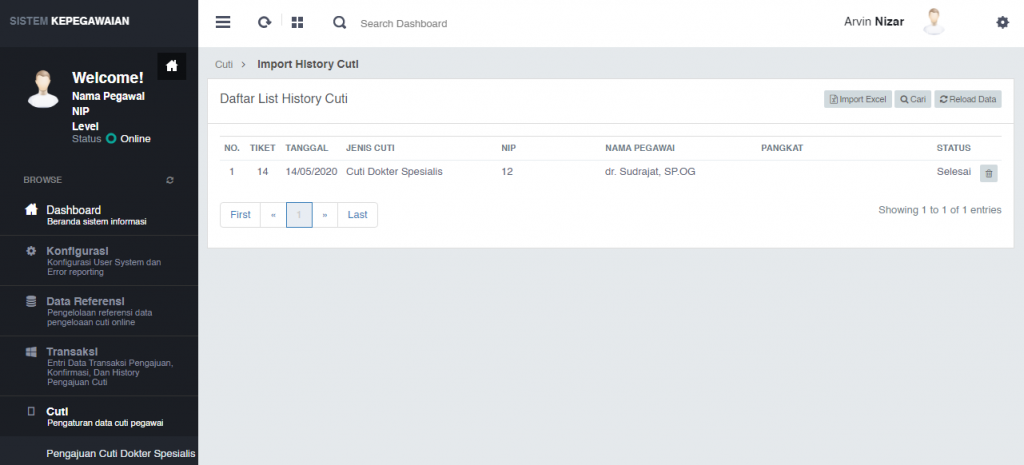Expand the Konfigurasi menu

point(99,261)
